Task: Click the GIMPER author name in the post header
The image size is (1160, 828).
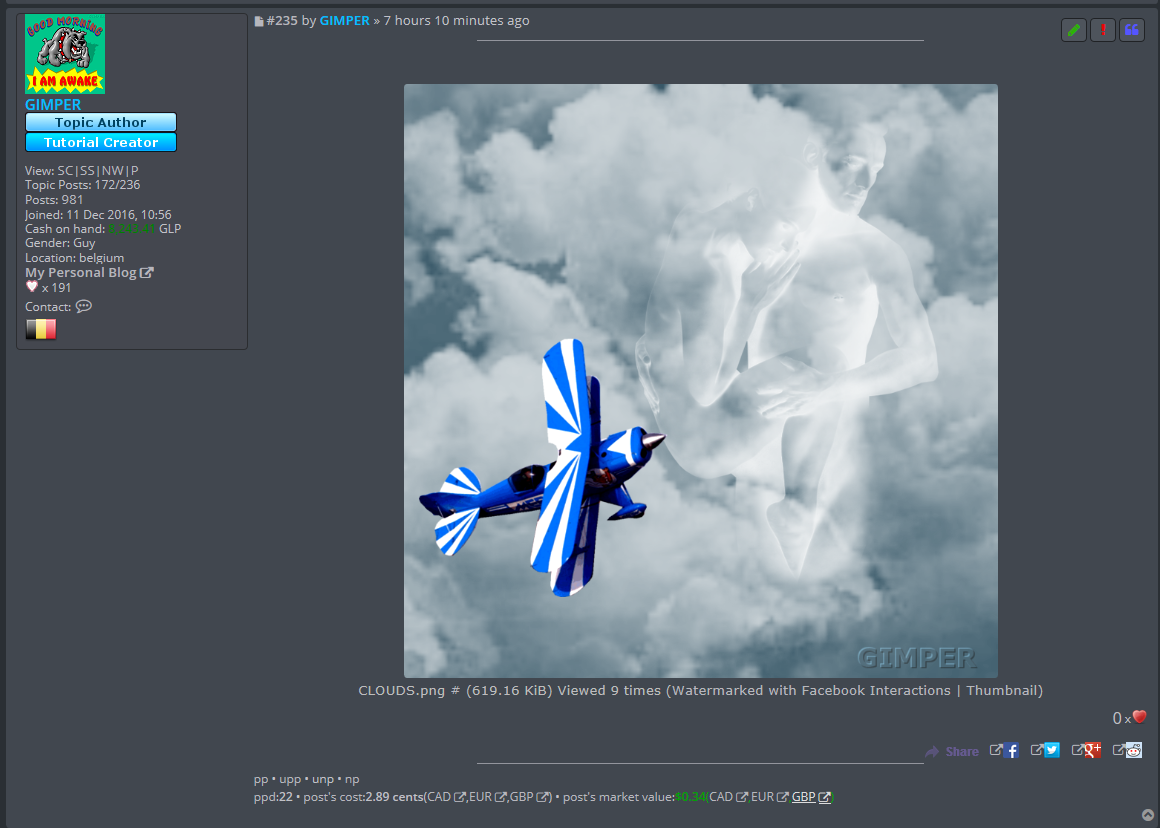Action: 345,21
